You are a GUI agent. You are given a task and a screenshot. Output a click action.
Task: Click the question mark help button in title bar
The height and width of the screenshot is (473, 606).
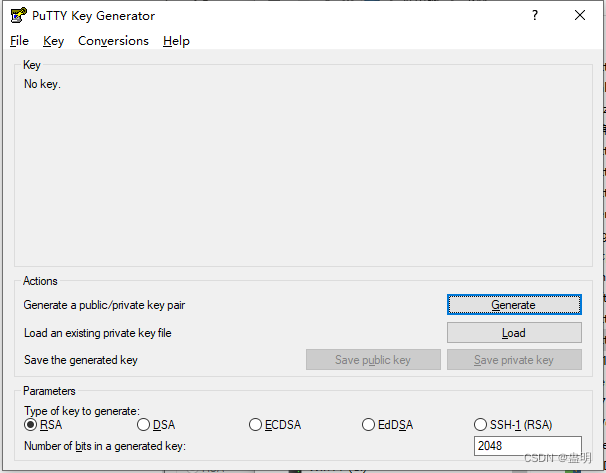[535, 15]
